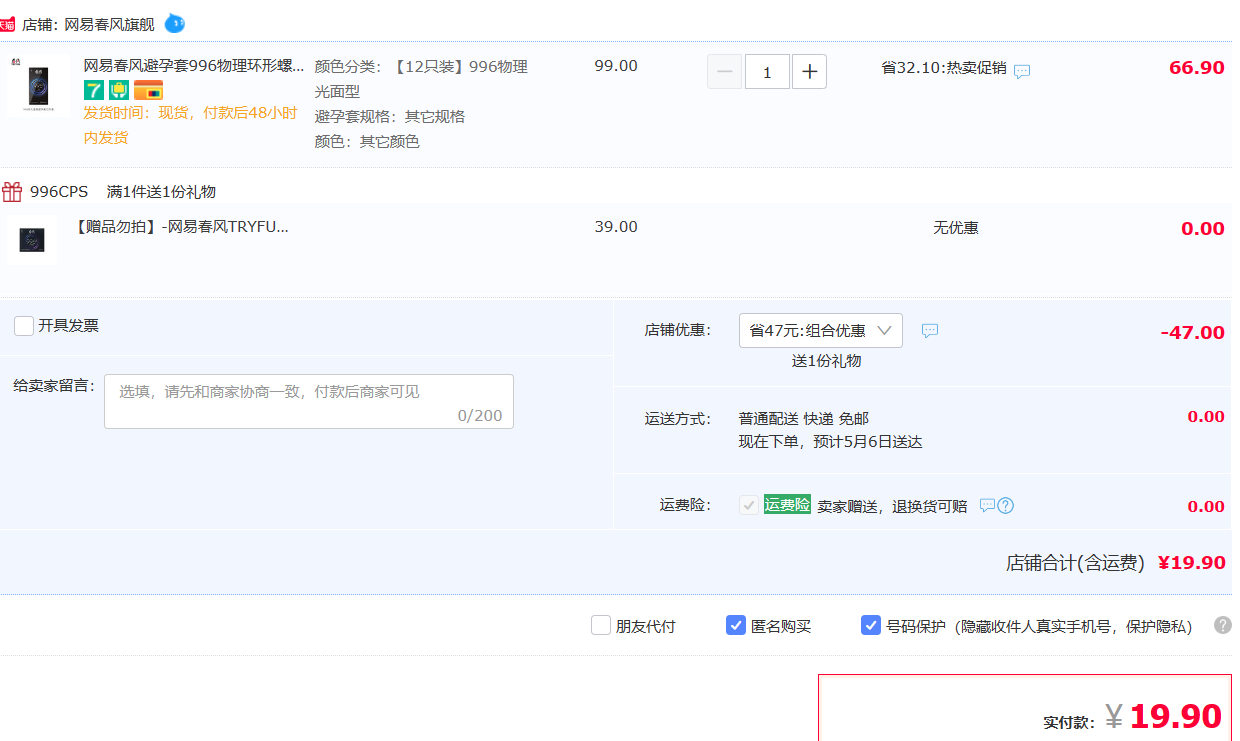The width and height of the screenshot is (1240, 741).
Task: Click the comment icon next to store discount dropdown
Action: click(x=930, y=331)
